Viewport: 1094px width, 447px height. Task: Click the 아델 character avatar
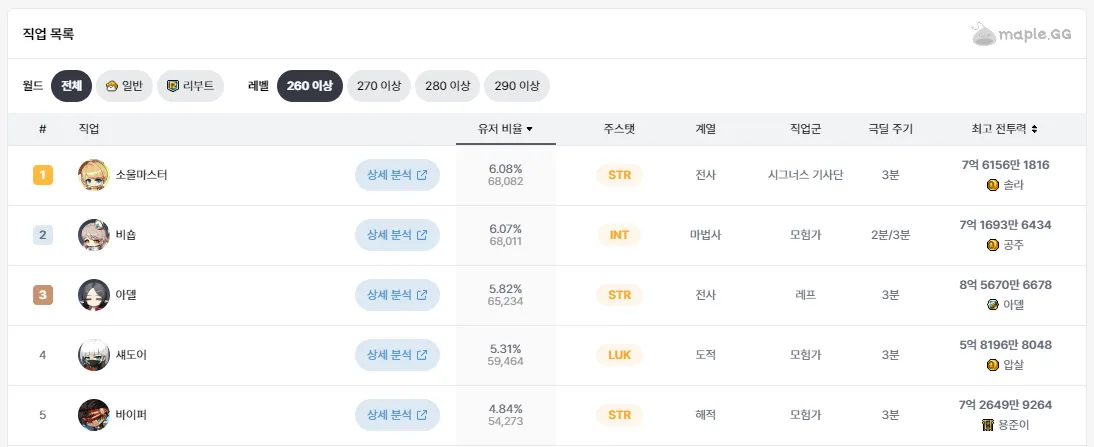93,295
